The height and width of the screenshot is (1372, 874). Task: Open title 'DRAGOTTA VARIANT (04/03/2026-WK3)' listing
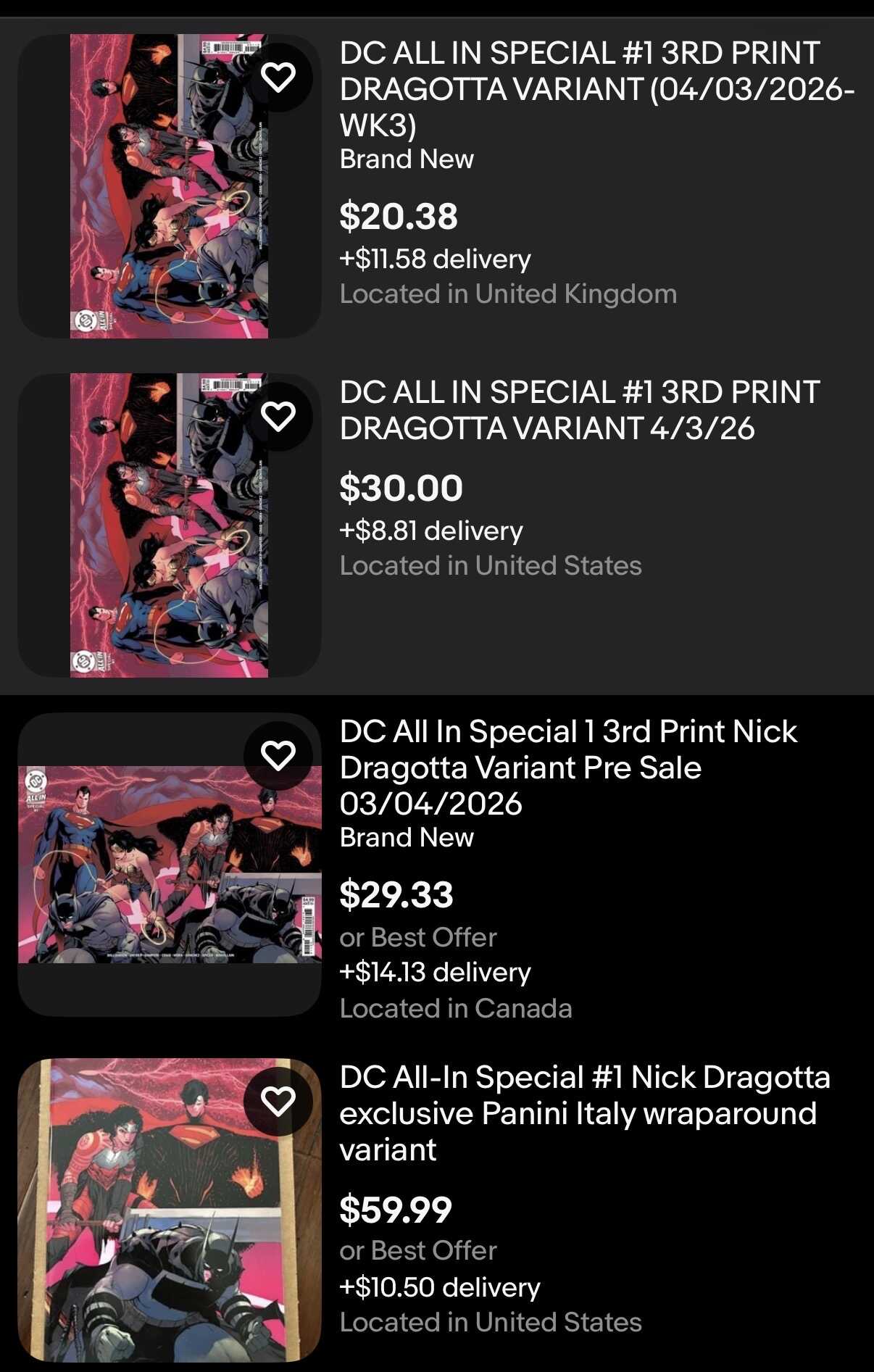[597, 89]
